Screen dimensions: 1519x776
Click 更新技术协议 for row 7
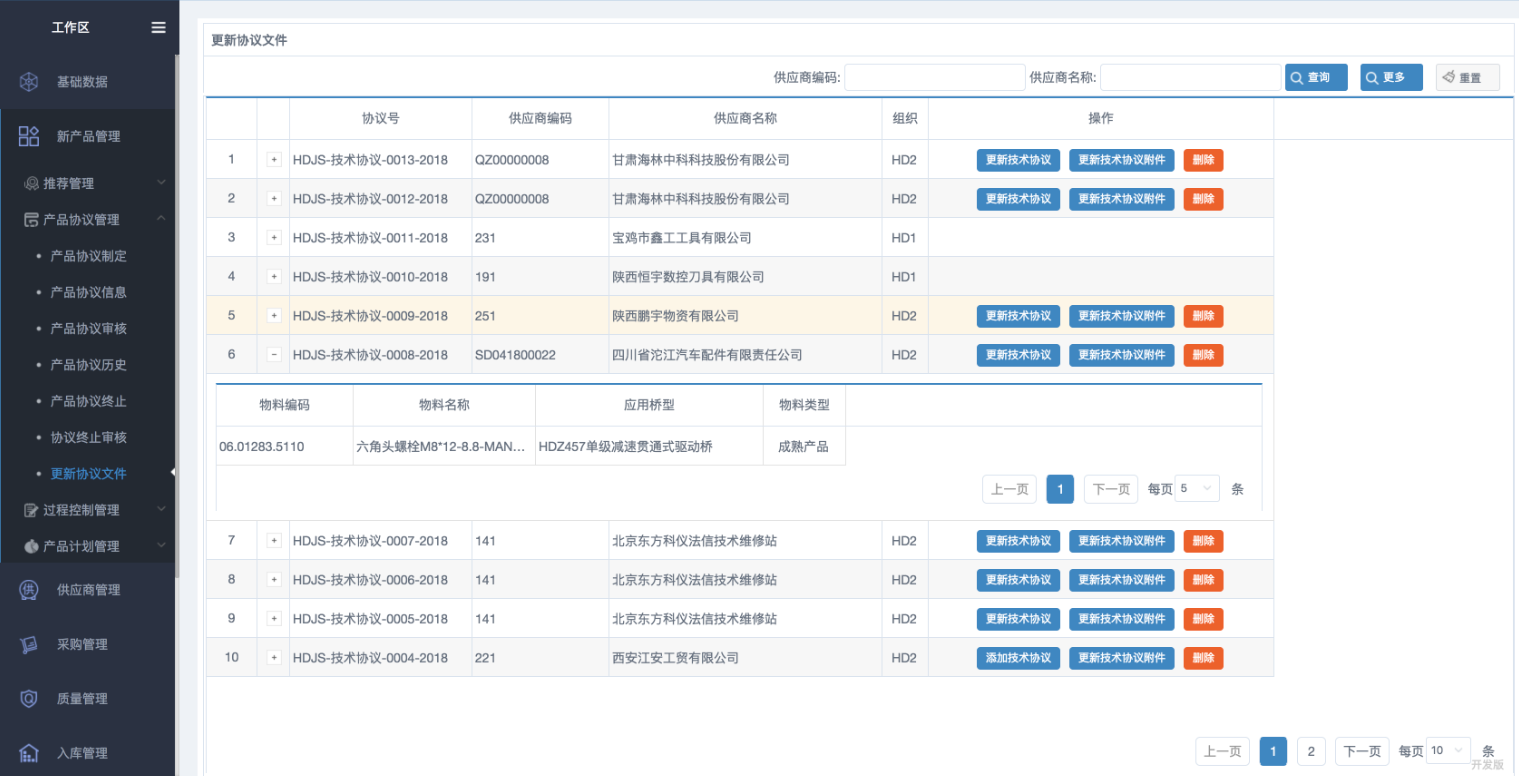[1018, 541]
